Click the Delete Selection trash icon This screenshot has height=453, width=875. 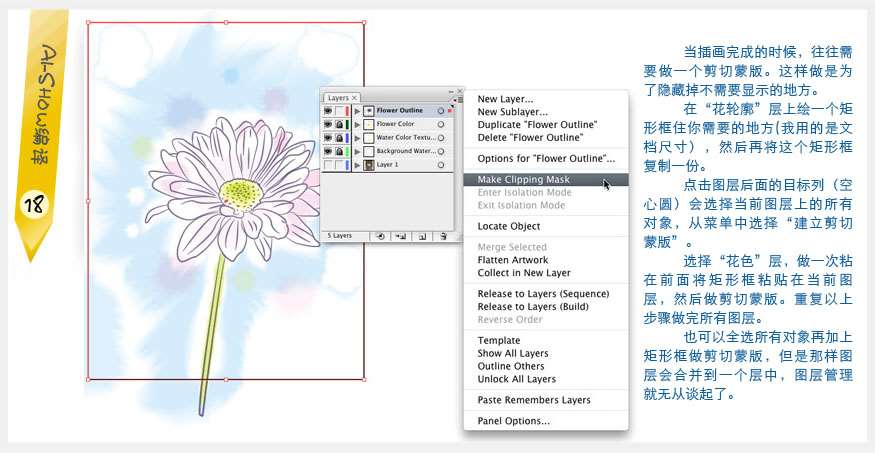point(443,236)
